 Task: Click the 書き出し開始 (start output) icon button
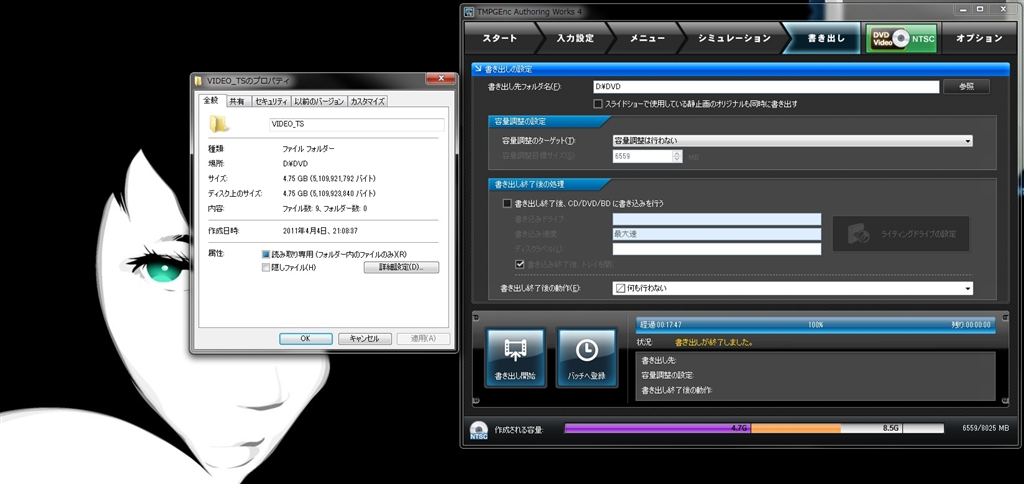click(x=515, y=358)
